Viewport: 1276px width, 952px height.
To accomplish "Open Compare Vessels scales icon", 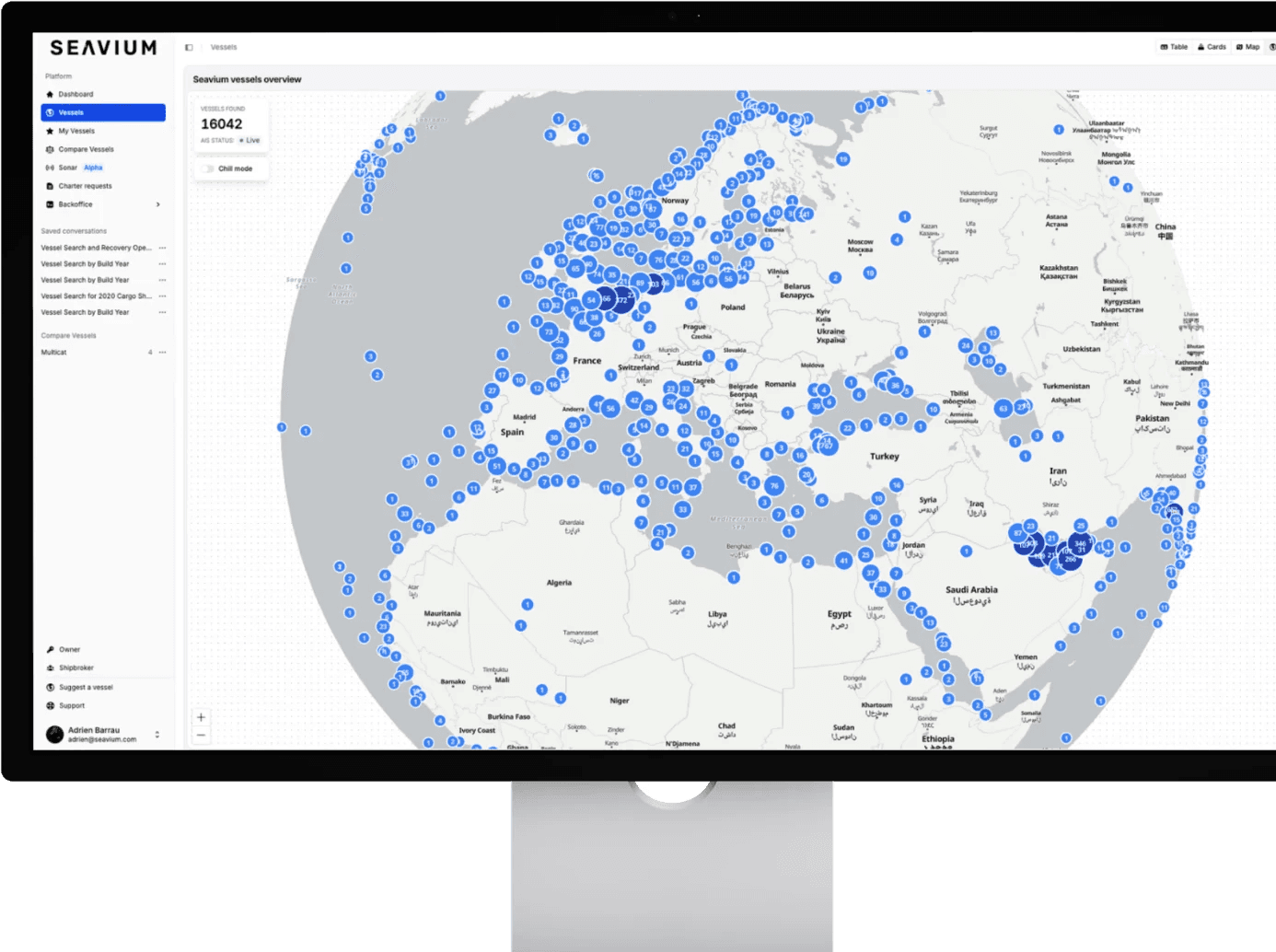I will coord(50,149).
